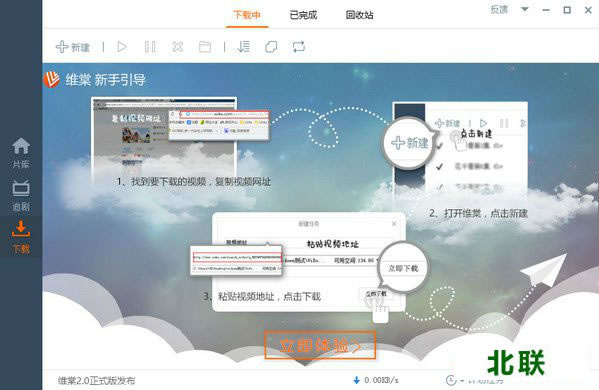Click 立即体验 button
Viewport: 599px width, 390px height.
click(x=320, y=345)
